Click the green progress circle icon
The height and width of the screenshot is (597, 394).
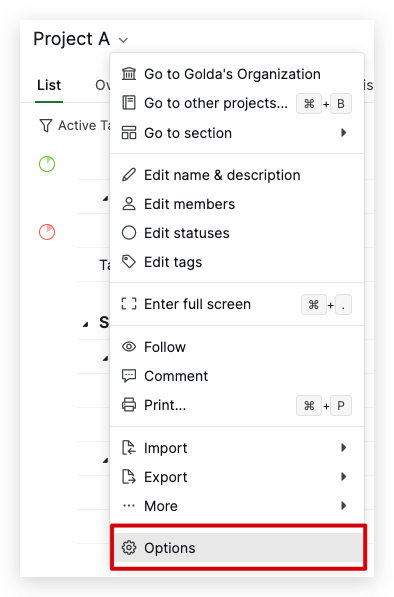[x=47, y=164]
